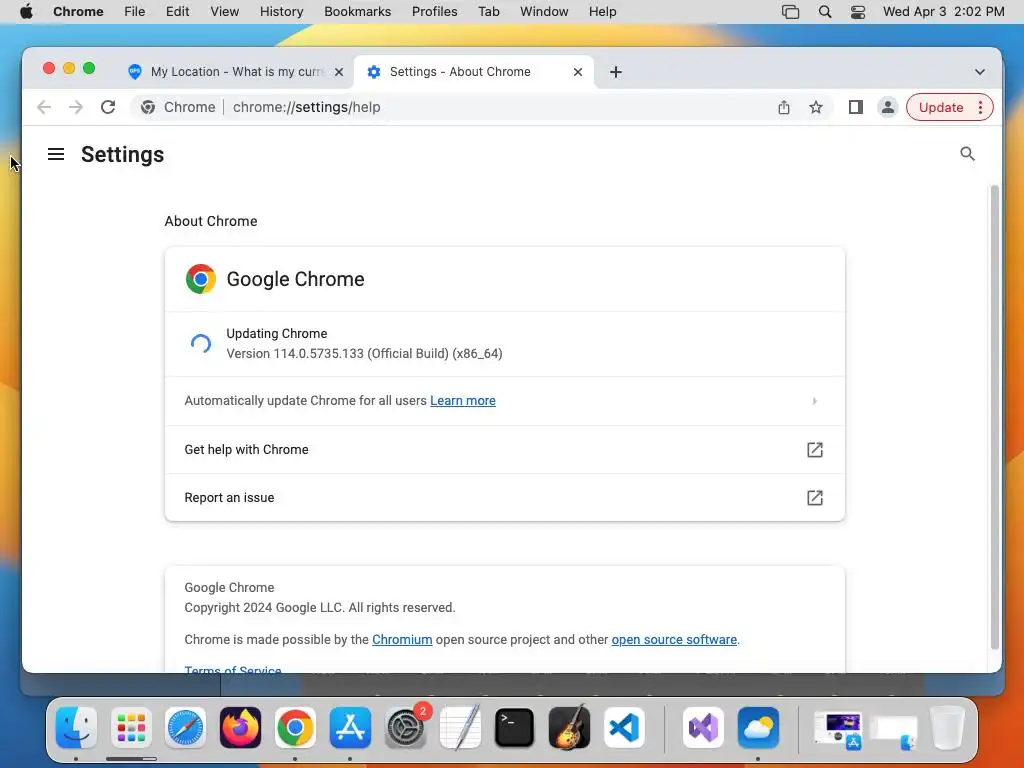Open the tab search dropdown chevron
The width and height of the screenshot is (1024, 768).
click(x=980, y=72)
